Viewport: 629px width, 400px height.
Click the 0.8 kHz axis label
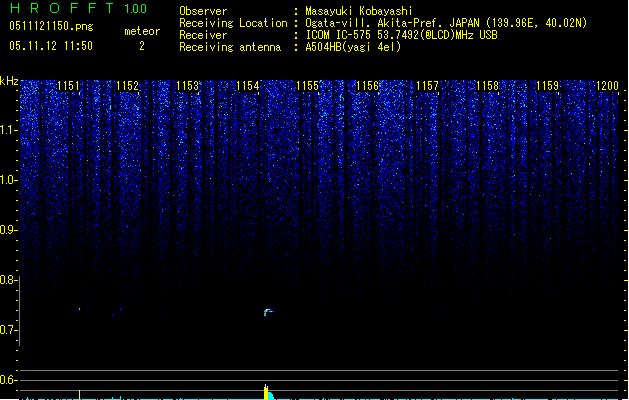pyautogui.click(x=9, y=280)
